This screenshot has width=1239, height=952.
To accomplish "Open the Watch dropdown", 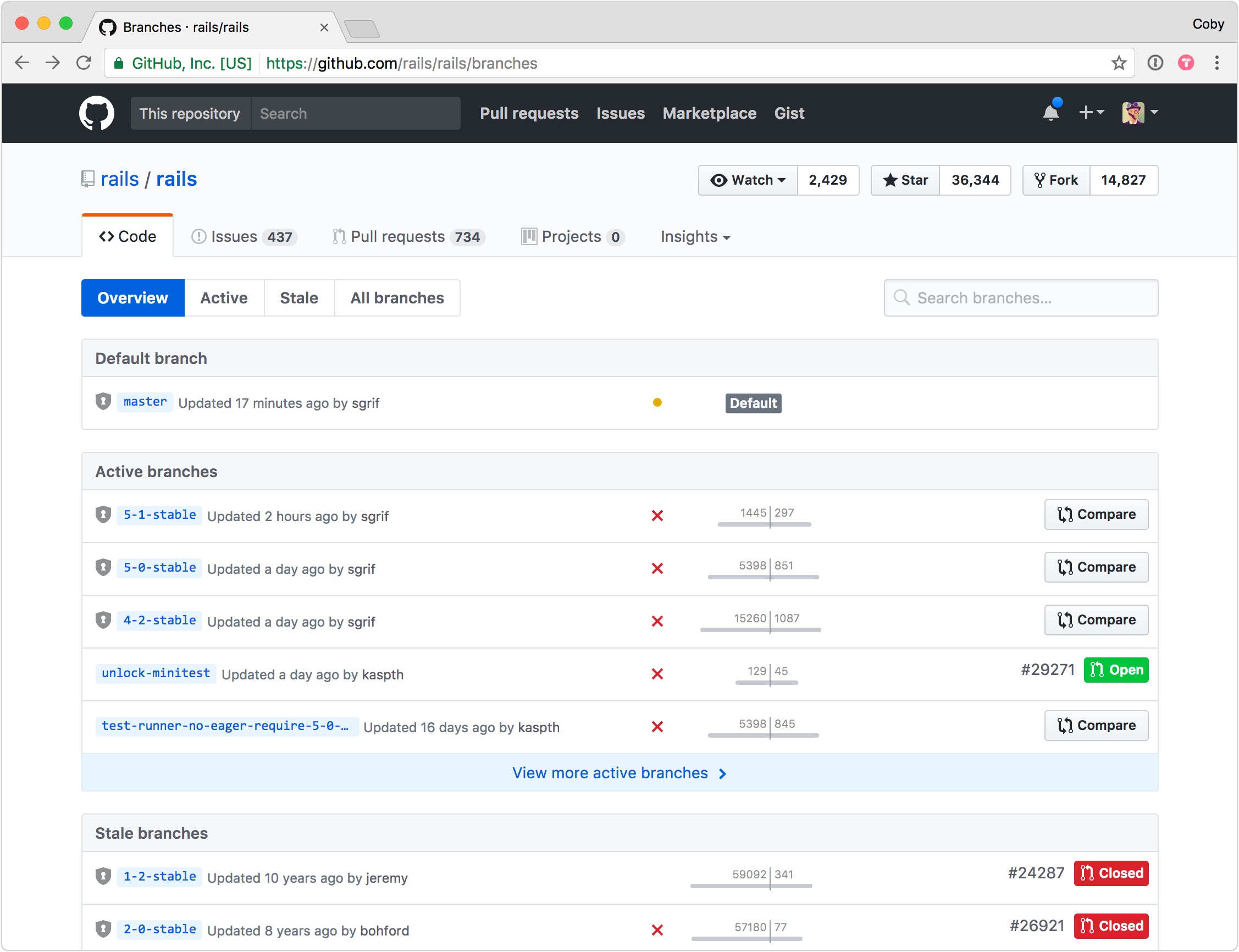I will click(x=748, y=180).
